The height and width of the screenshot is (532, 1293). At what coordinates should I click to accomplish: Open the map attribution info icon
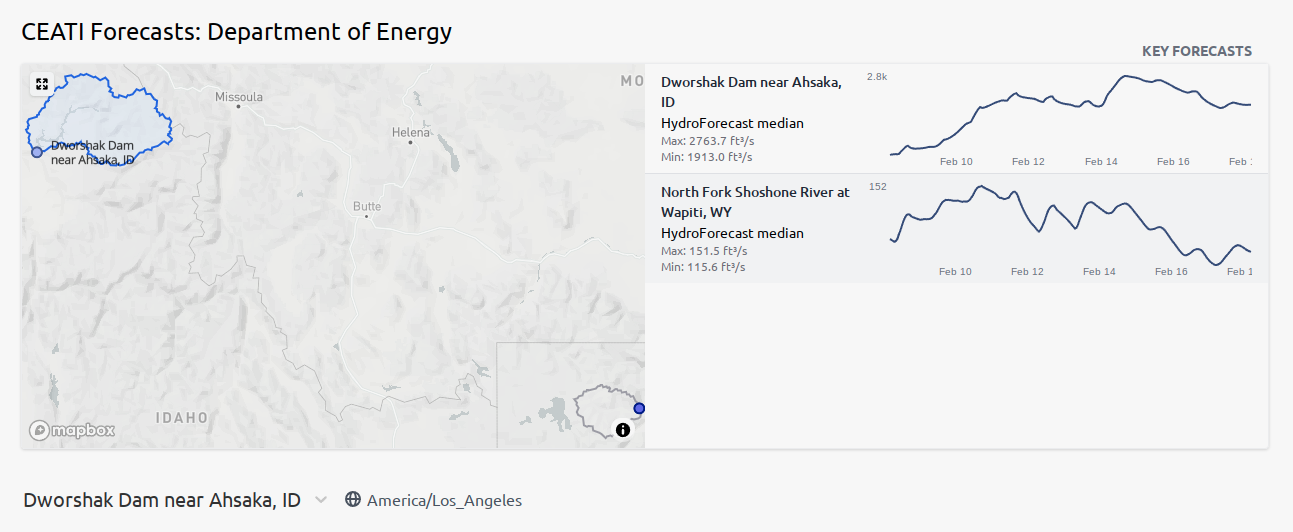[x=623, y=430]
